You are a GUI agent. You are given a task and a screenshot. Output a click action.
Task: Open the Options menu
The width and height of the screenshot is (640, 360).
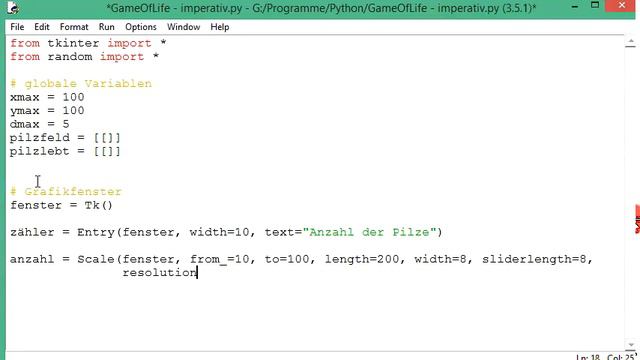click(x=141, y=27)
